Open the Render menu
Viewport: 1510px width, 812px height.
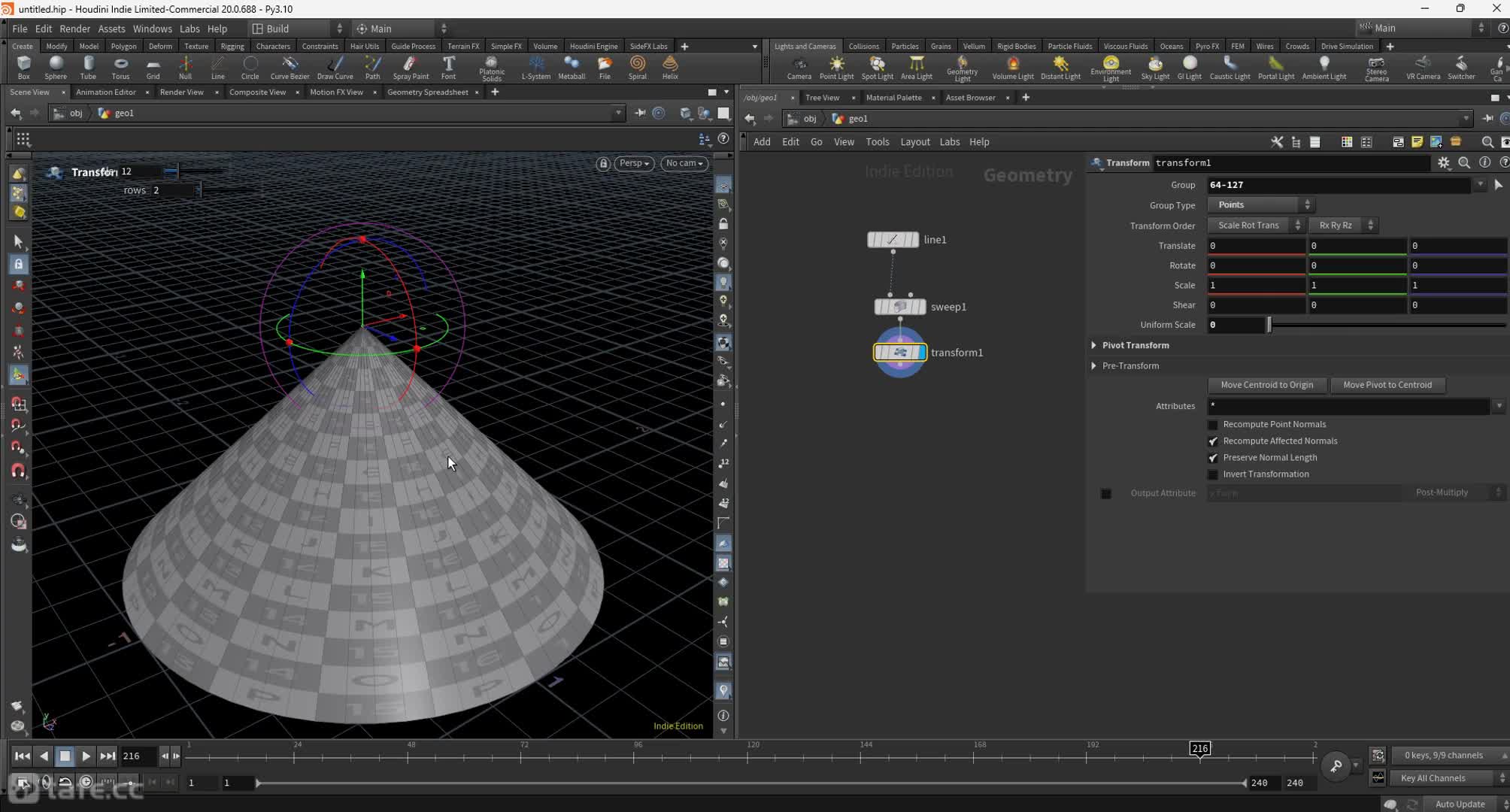[x=74, y=29]
